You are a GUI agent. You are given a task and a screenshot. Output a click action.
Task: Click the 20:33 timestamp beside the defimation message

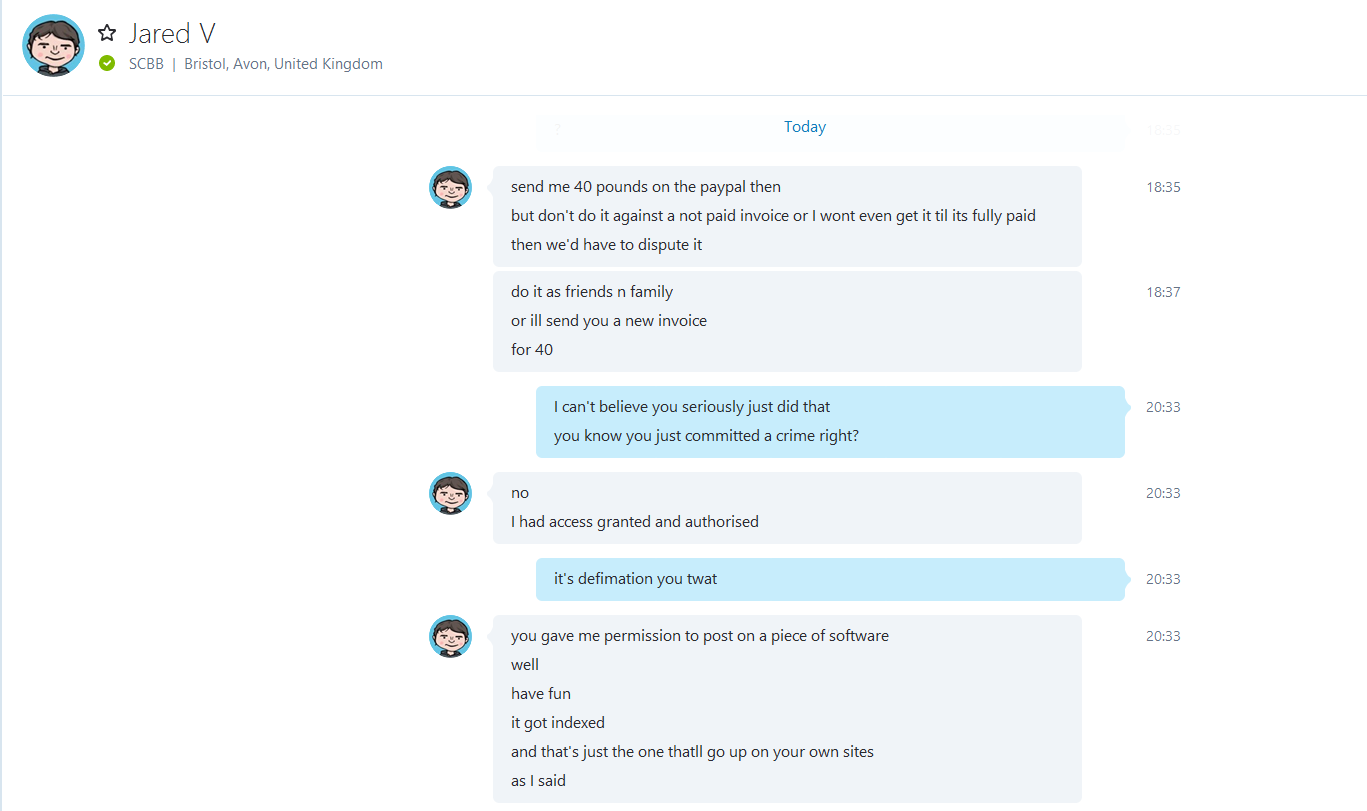1163,579
